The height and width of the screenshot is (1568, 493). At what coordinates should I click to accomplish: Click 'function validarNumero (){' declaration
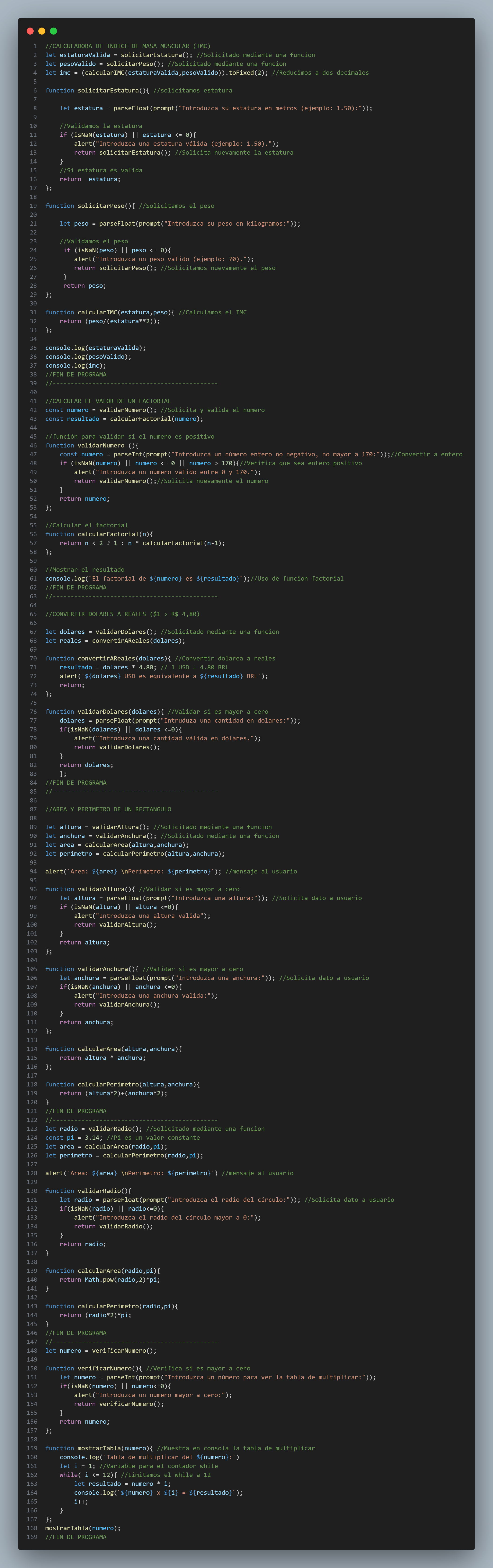click(x=92, y=446)
